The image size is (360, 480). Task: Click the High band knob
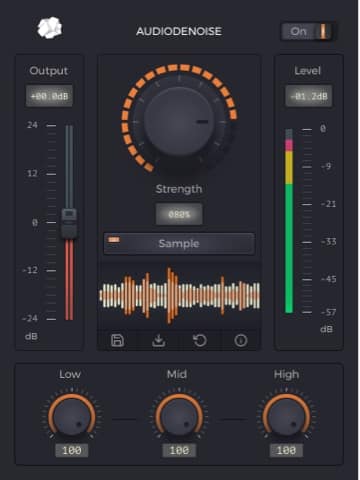click(286, 416)
